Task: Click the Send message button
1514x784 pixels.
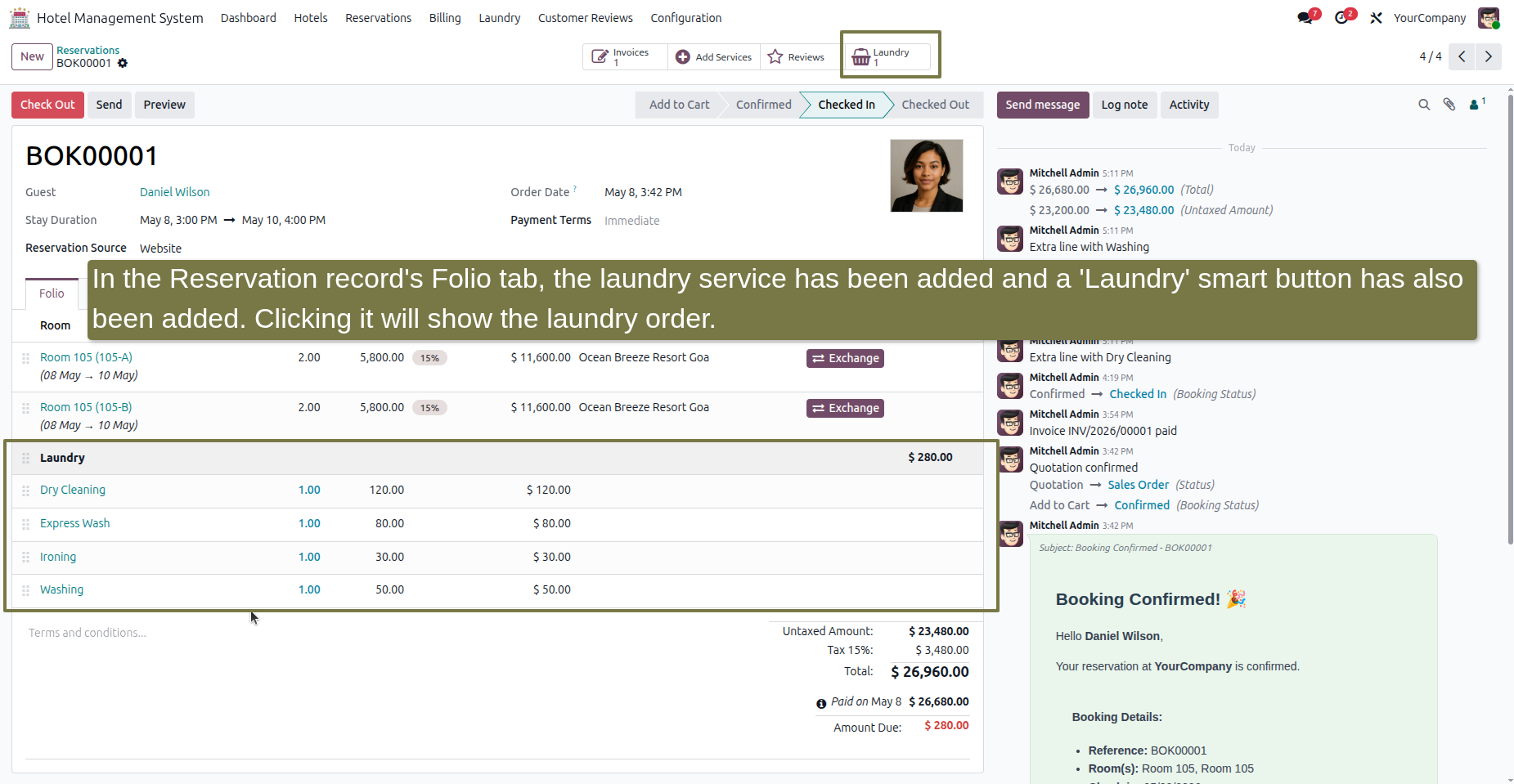Action: tap(1043, 105)
